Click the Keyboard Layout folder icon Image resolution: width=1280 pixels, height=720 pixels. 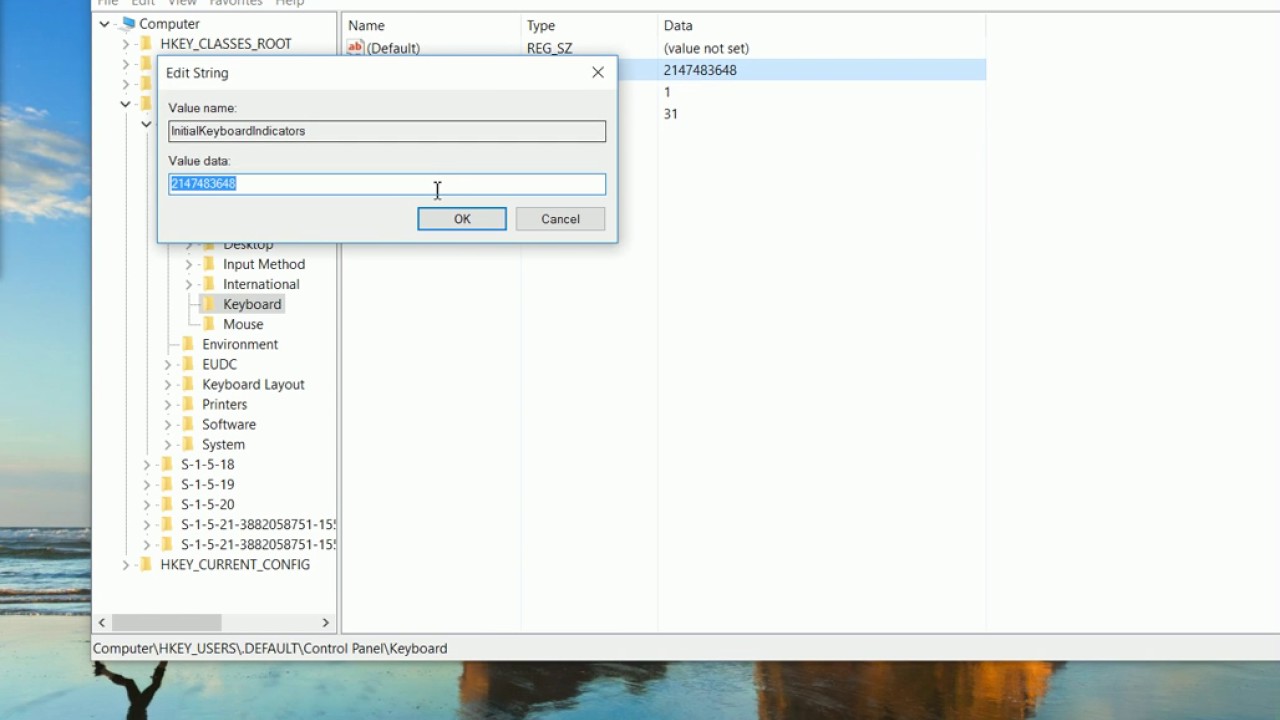tap(187, 384)
